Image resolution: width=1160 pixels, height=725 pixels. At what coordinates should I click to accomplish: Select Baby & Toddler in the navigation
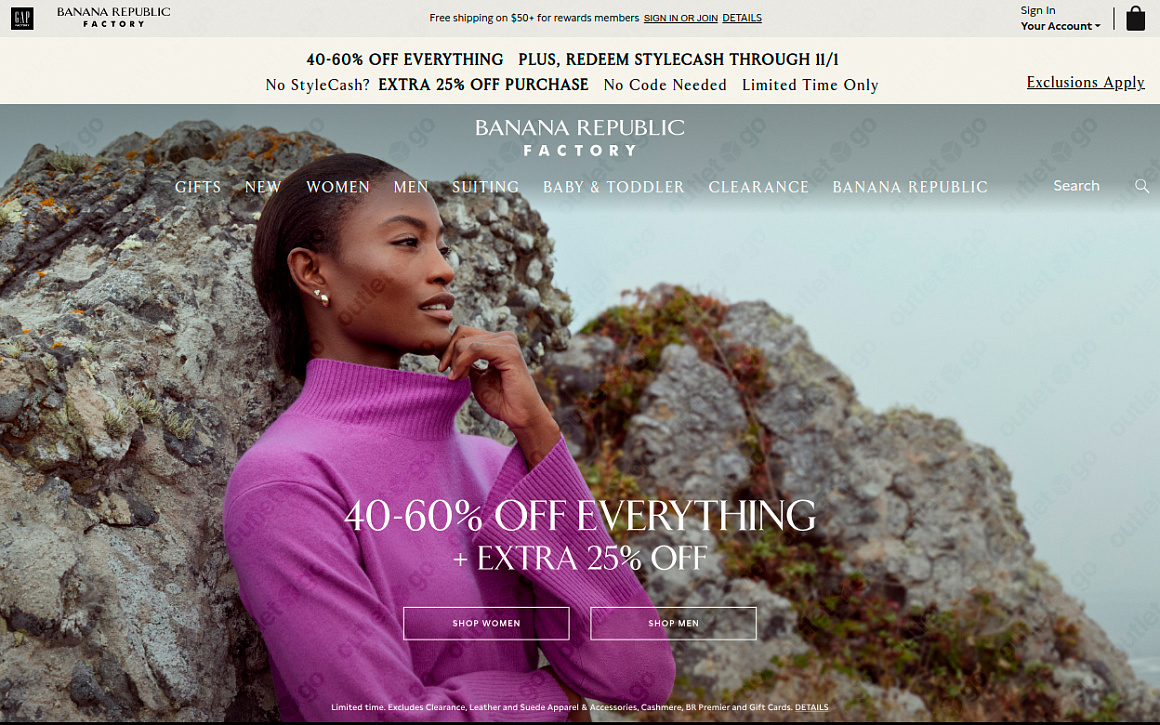point(613,187)
